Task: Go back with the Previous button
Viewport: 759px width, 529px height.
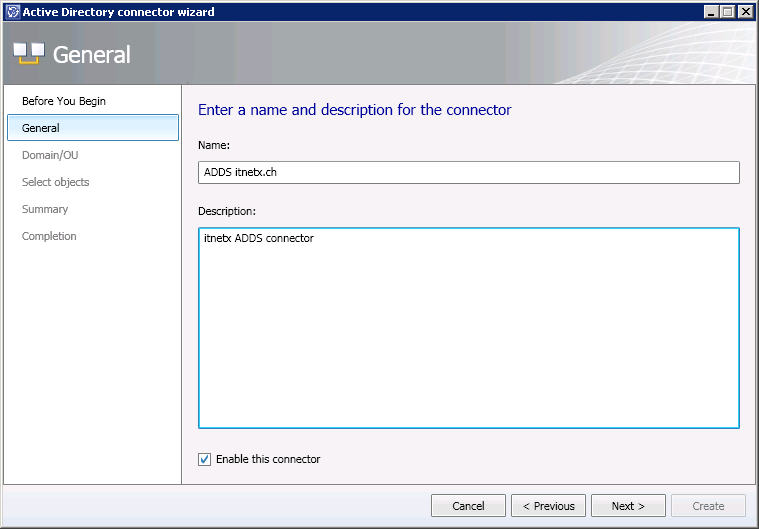Action: (x=549, y=506)
